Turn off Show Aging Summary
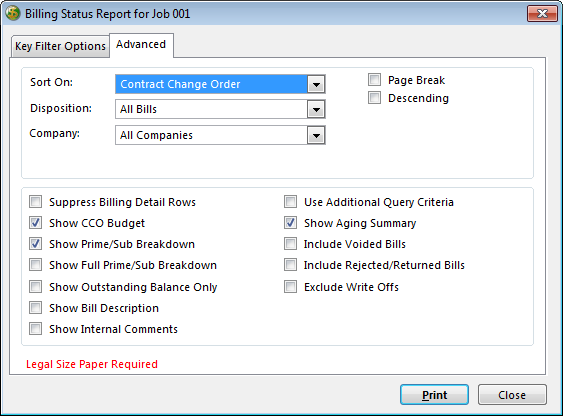The height and width of the screenshot is (416, 563). tap(290, 223)
